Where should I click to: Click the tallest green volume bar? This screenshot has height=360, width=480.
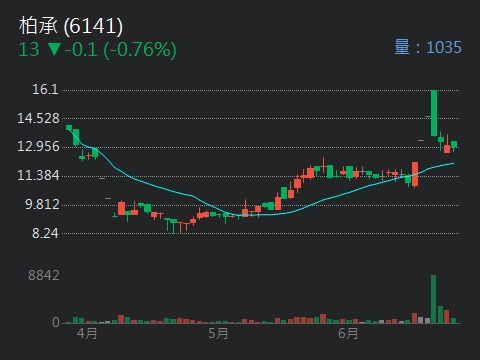pyautogui.click(x=433, y=299)
